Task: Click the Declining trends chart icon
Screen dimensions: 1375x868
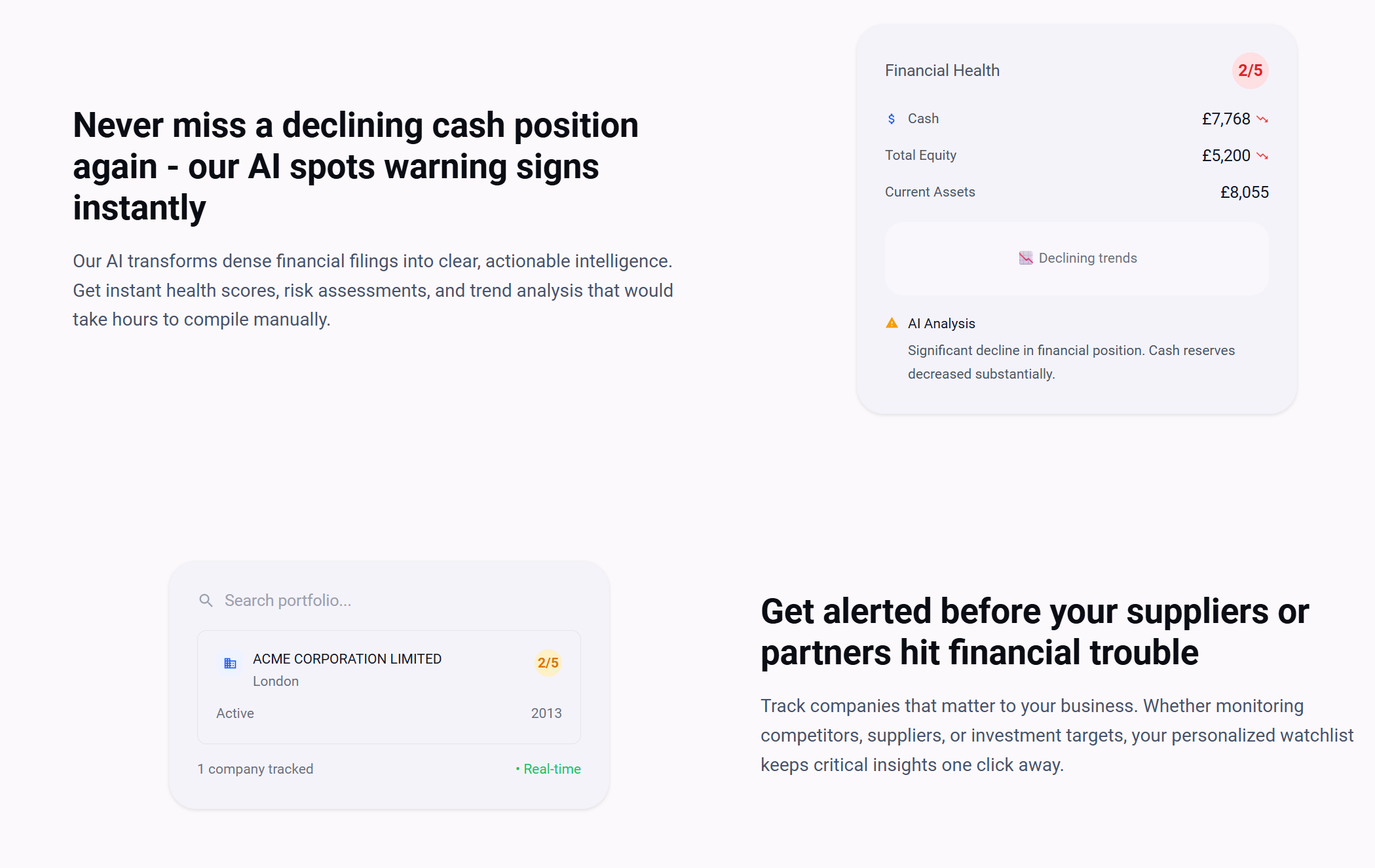Action: click(1026, 258)
